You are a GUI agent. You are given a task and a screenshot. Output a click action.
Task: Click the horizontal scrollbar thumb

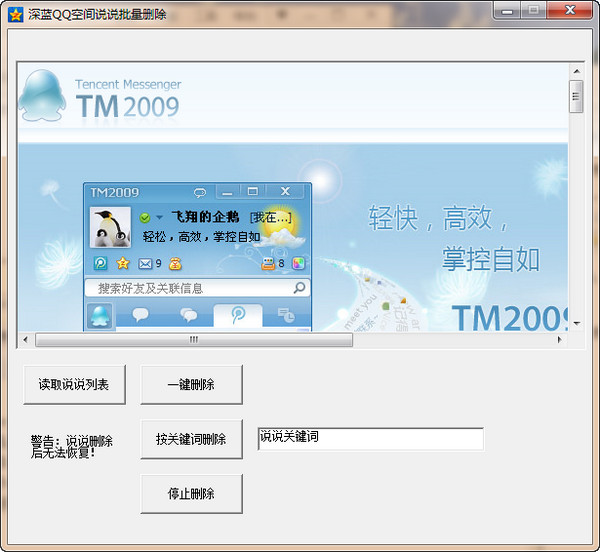click(x=194, y=340)
